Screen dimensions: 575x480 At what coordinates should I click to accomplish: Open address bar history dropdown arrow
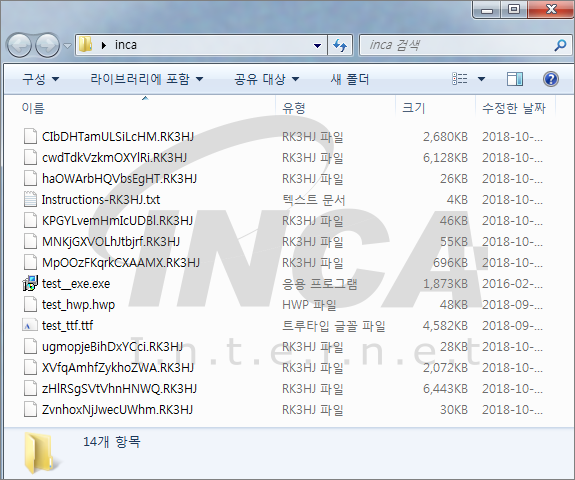[317, 46]
